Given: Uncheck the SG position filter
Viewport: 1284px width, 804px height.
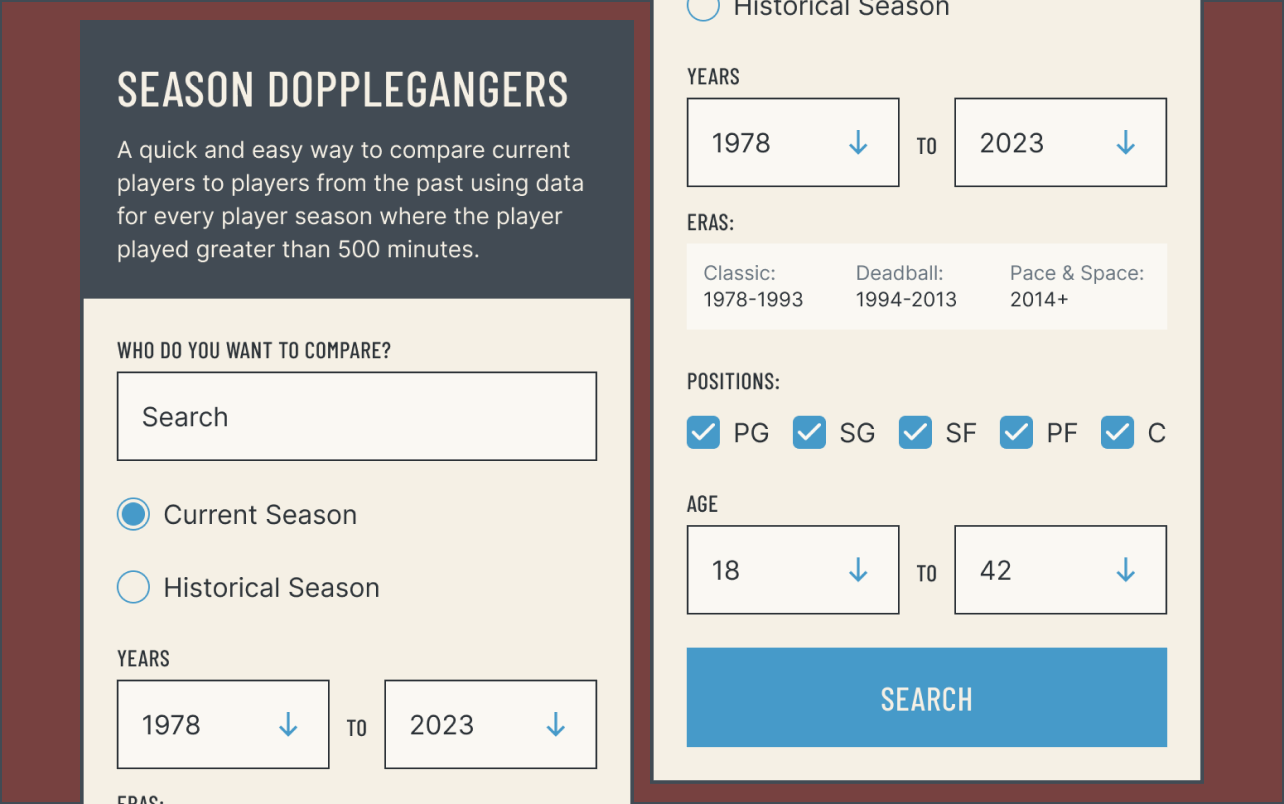Looking at the screenshot, I should click(x=809, y=432).
